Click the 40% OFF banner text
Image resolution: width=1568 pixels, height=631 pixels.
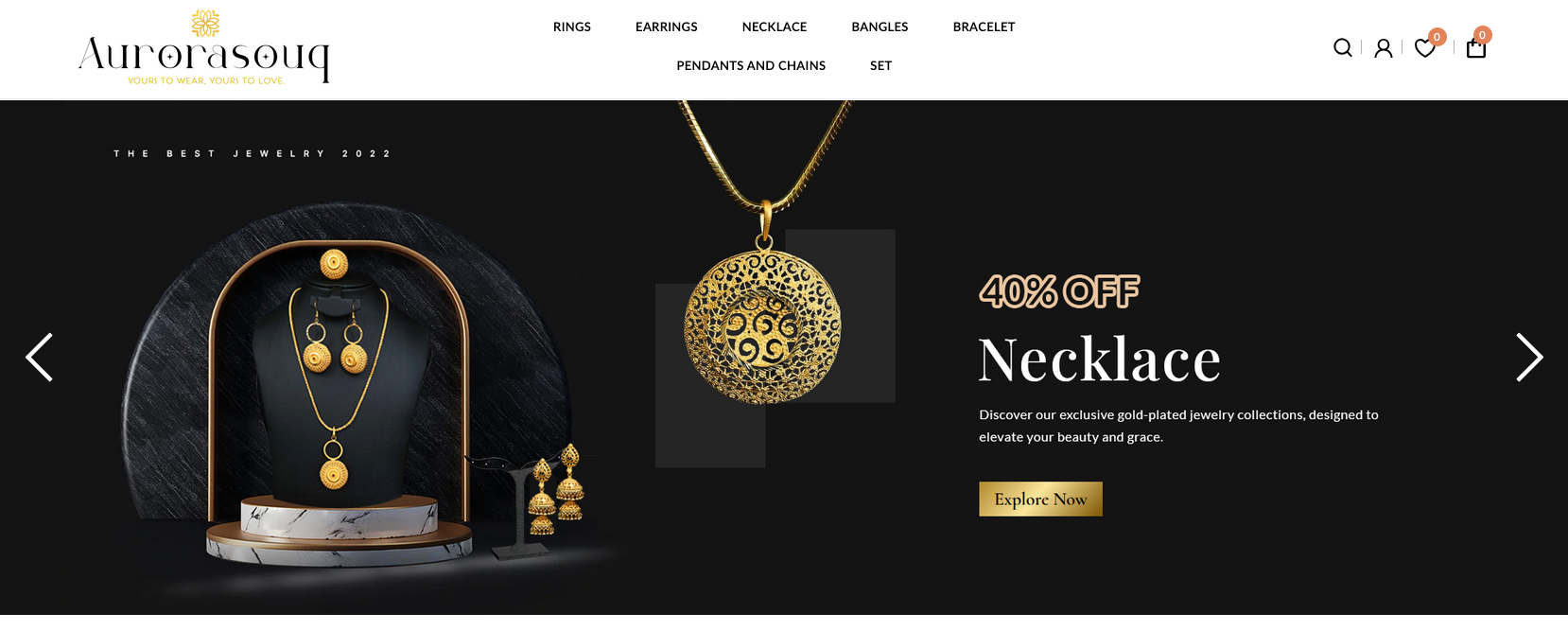pos(1059,291)
